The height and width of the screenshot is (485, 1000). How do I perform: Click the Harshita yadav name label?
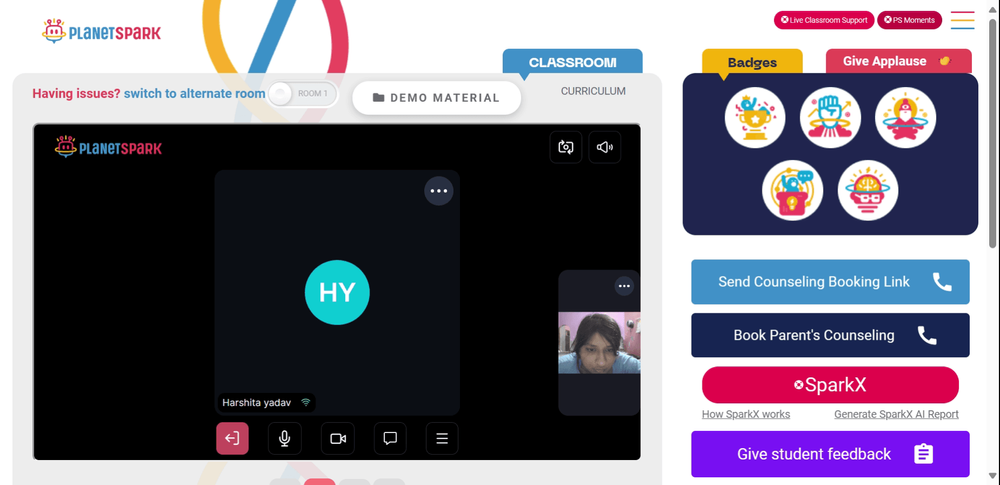pyautogui.click(x=267, y=403)
